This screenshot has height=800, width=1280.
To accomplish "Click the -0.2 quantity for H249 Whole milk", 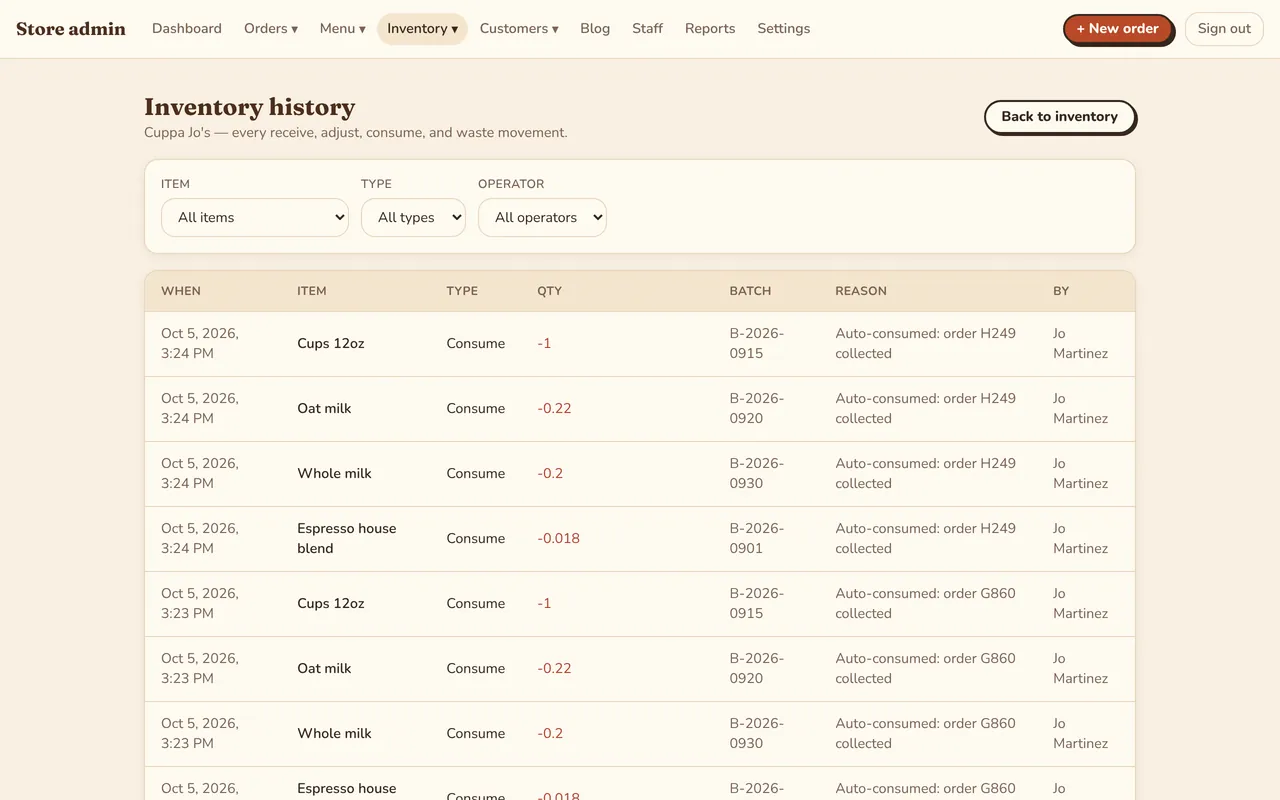I will tap(550, 474).
